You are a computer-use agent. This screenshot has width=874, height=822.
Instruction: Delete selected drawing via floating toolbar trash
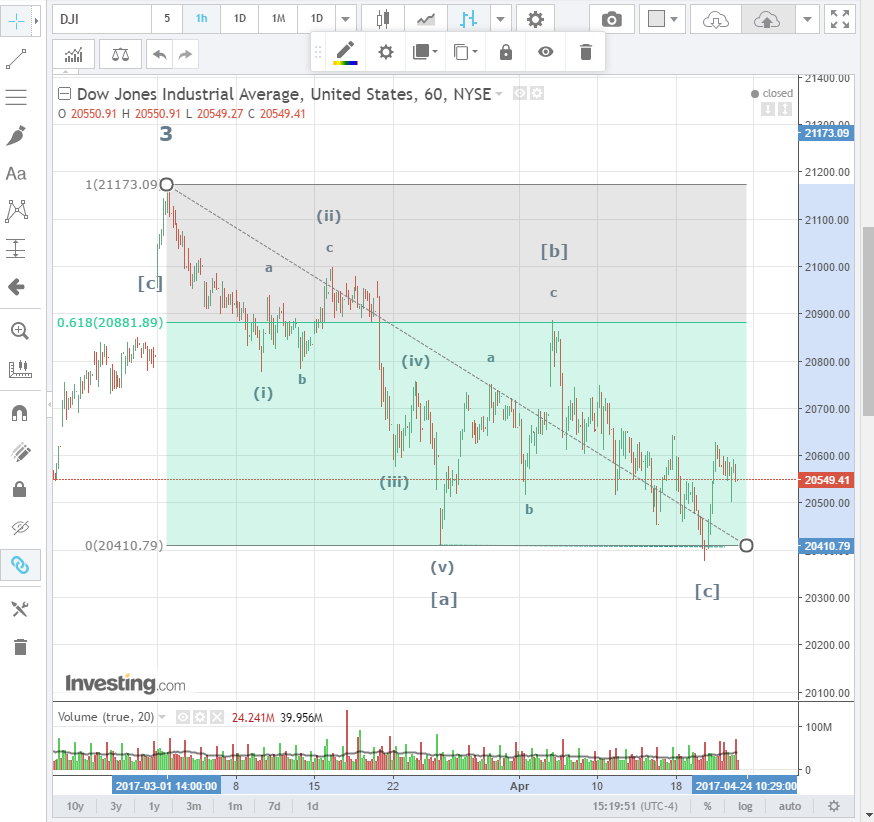click(585, 52)
